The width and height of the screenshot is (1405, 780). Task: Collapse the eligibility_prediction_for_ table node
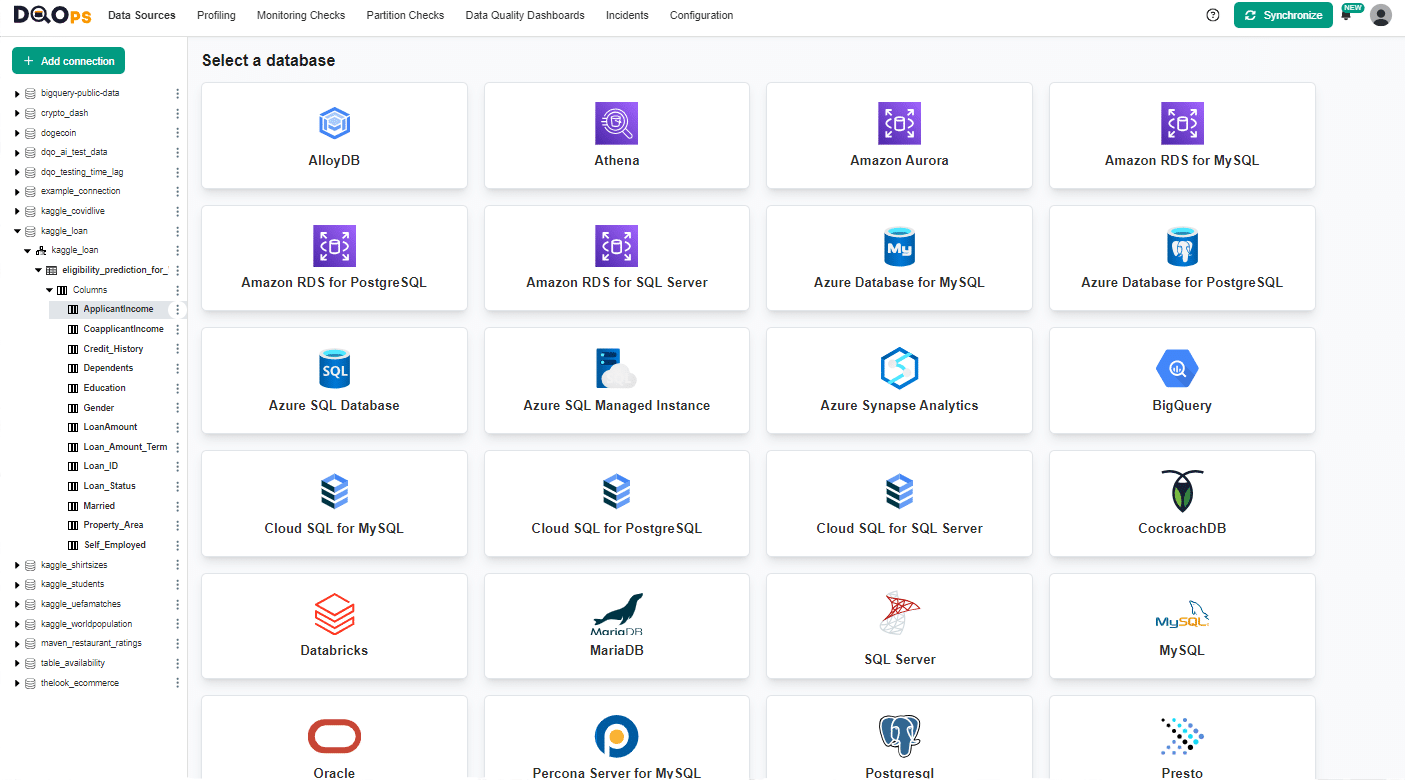(38, 270)
